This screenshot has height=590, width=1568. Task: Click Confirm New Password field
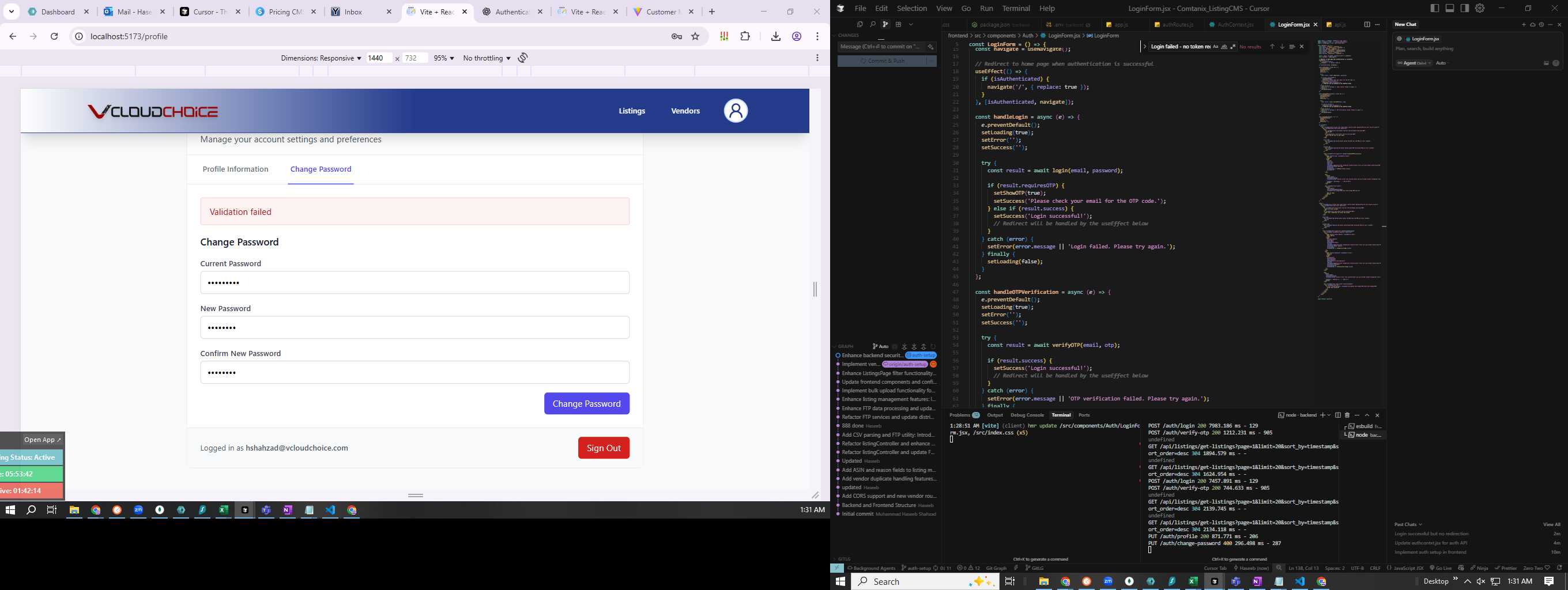coord(414,372)
